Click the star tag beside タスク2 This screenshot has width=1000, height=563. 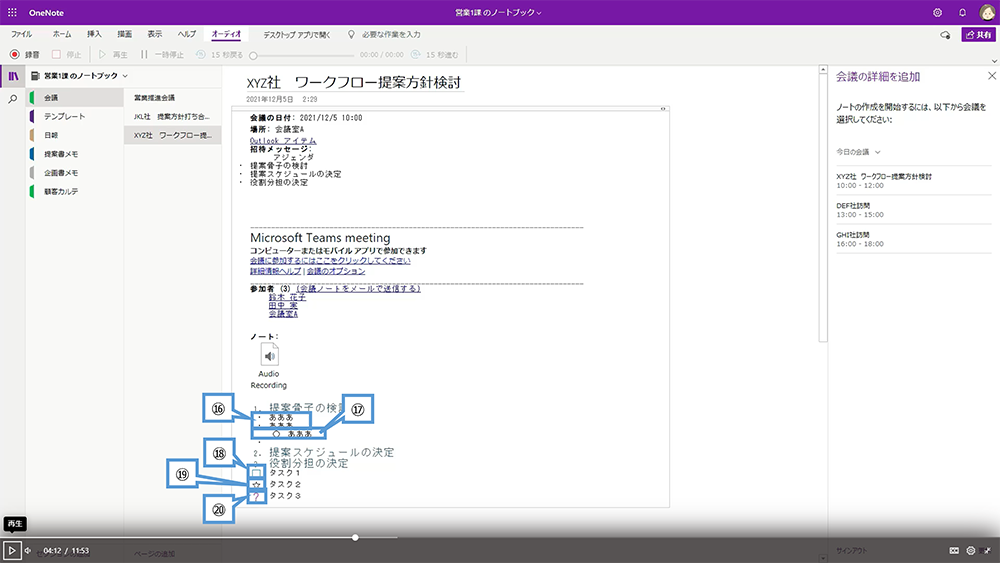point(256,485)
